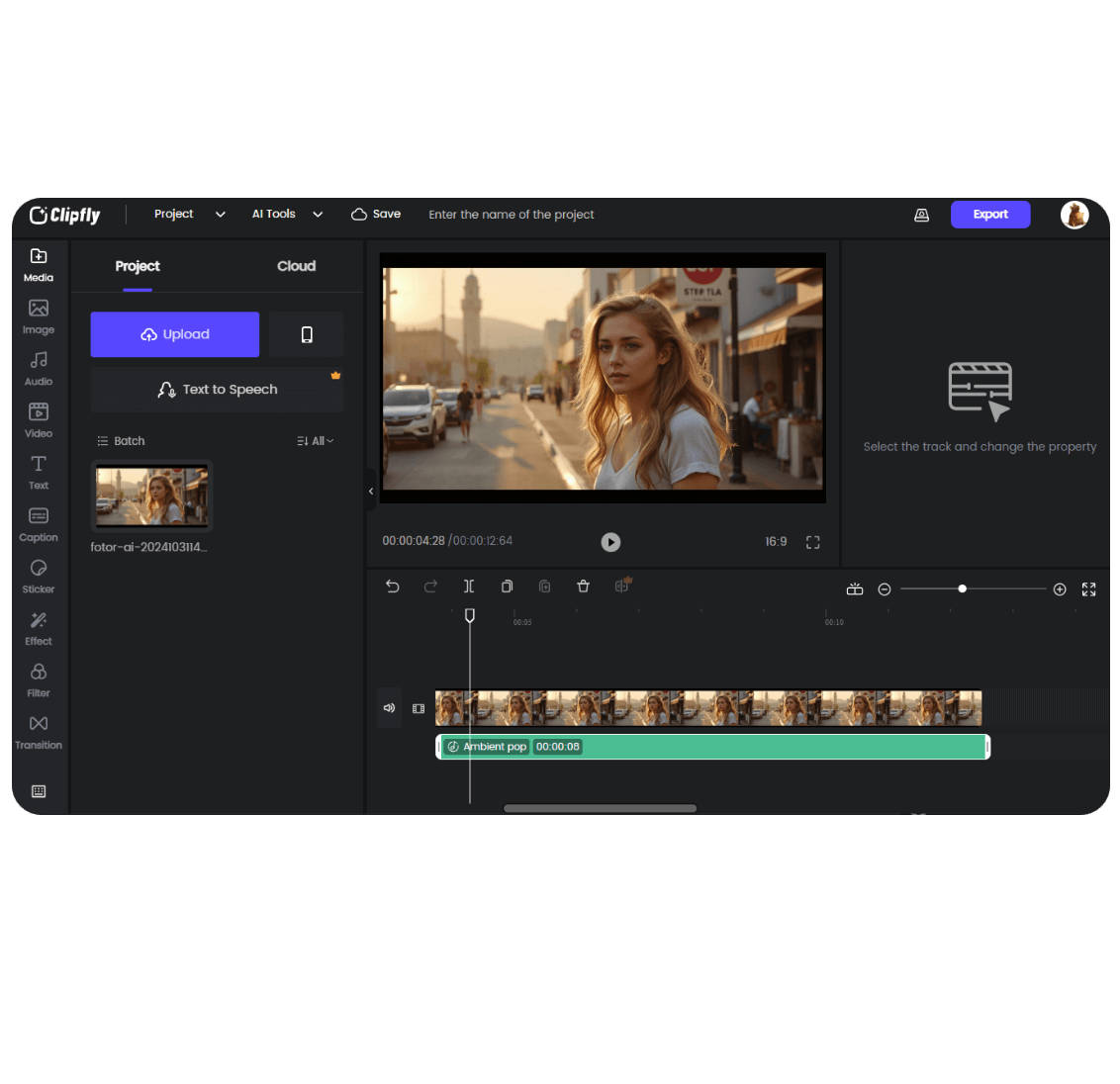This screenshot has width=1120, height=1084.
Task: Click the Split tool above the timeline
Action: tap(468, 586)
